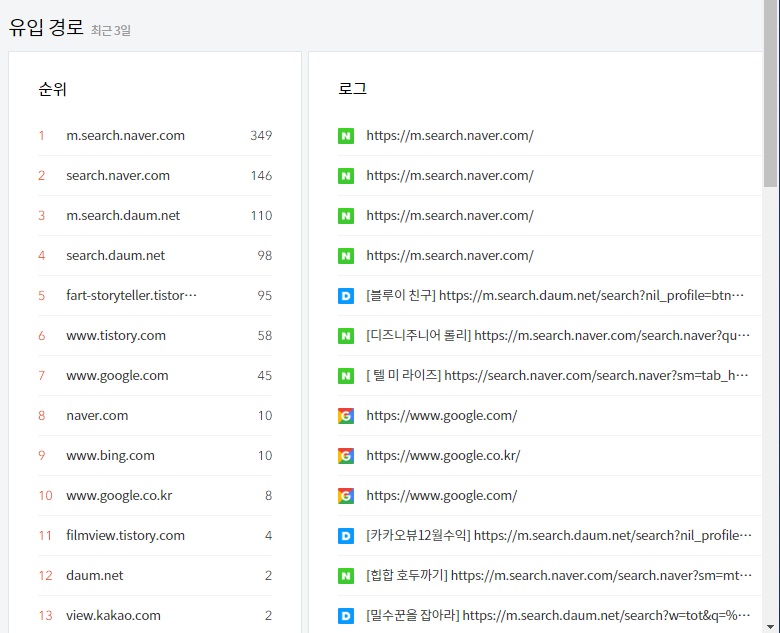Select rank 10 www.google.co.kr entry
This screenshot has height=633, width=780.
point(155,496)
